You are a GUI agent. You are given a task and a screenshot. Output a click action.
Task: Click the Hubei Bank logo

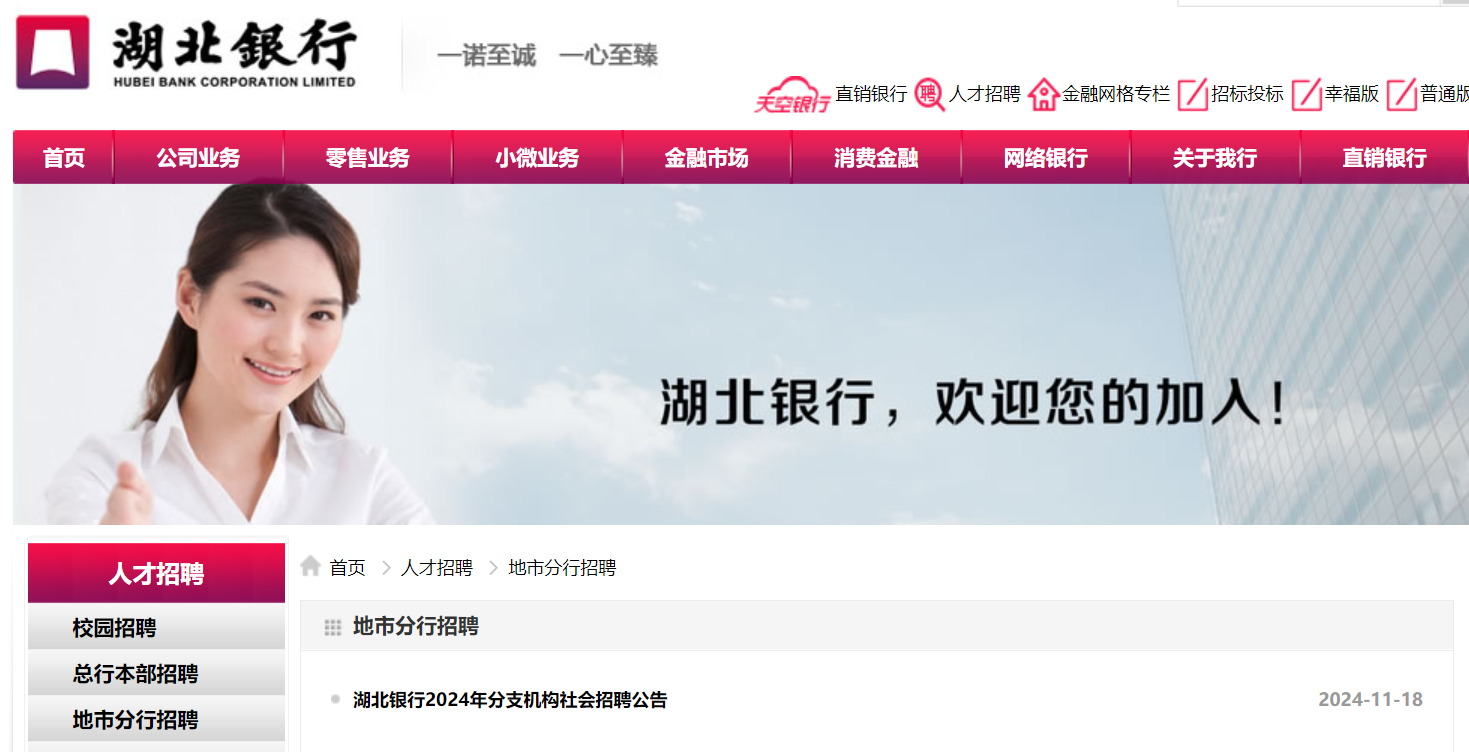tap(187, 52)
